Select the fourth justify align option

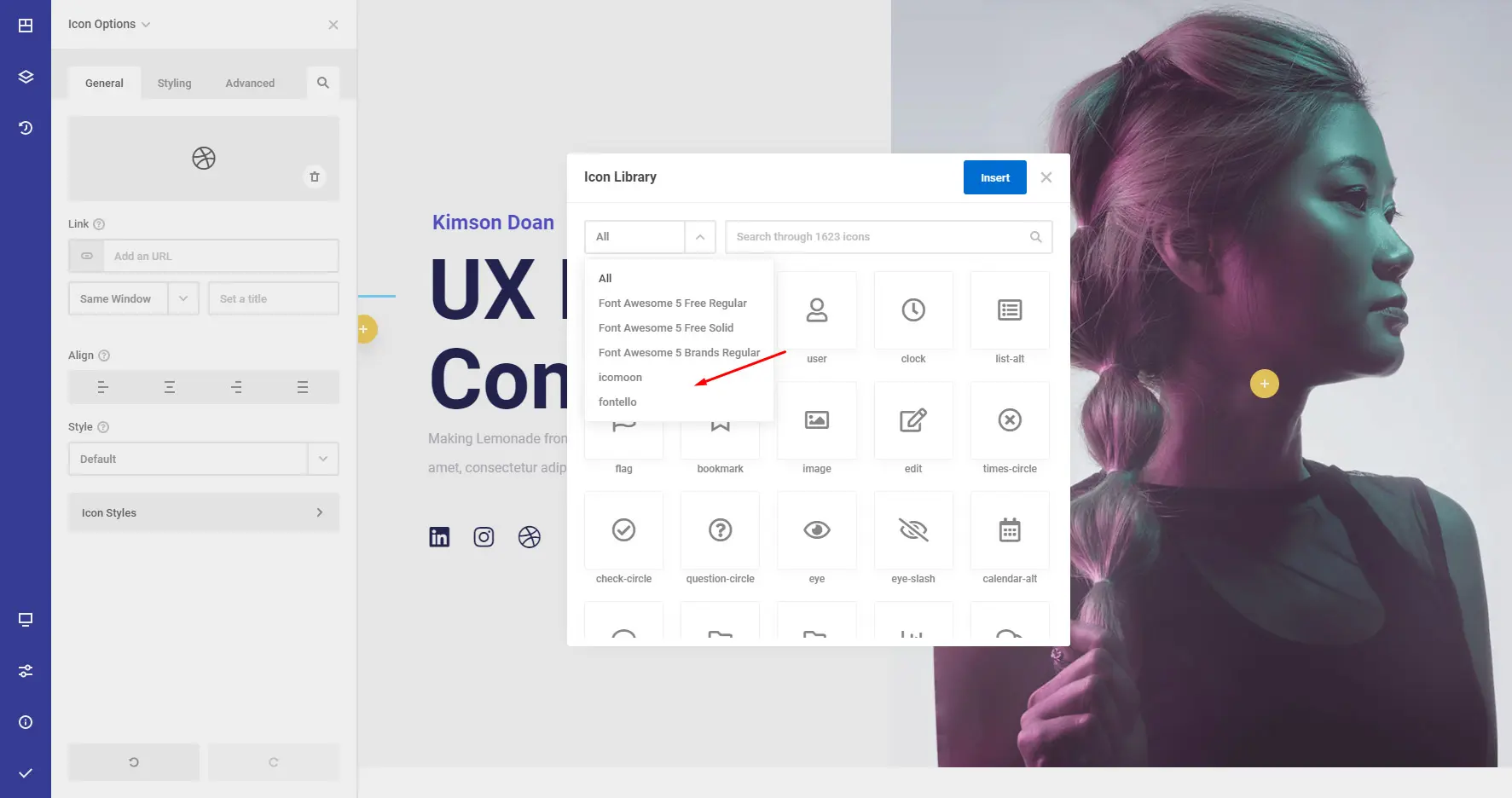tap(303, 387)
